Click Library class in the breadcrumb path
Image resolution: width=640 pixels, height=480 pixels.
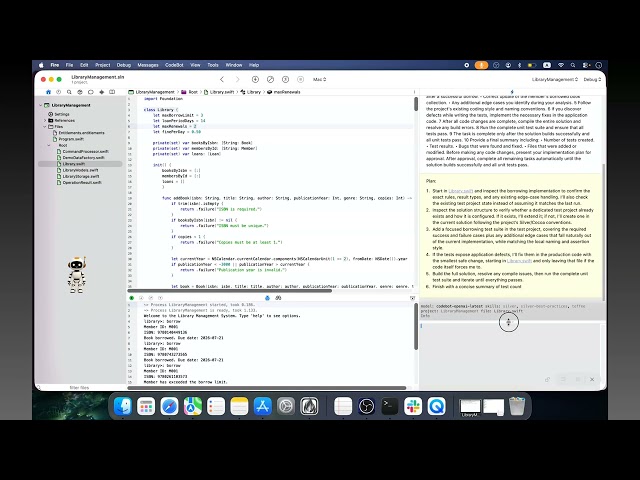point(250,92)
